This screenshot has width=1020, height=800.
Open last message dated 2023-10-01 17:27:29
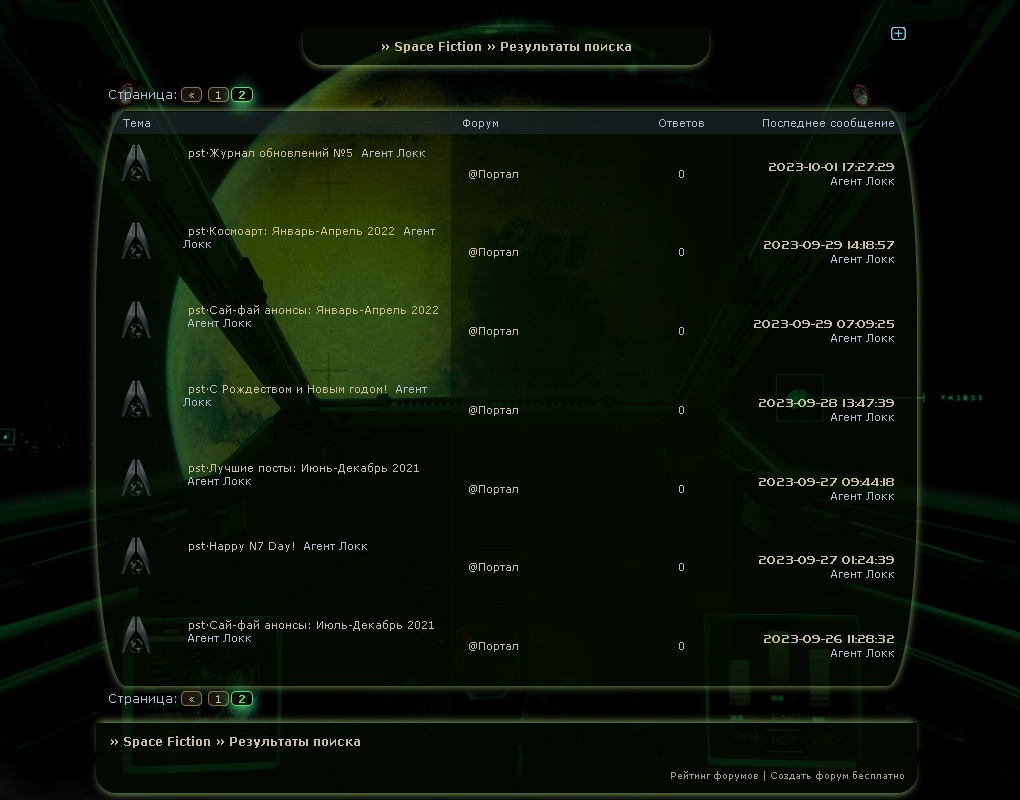831,167
